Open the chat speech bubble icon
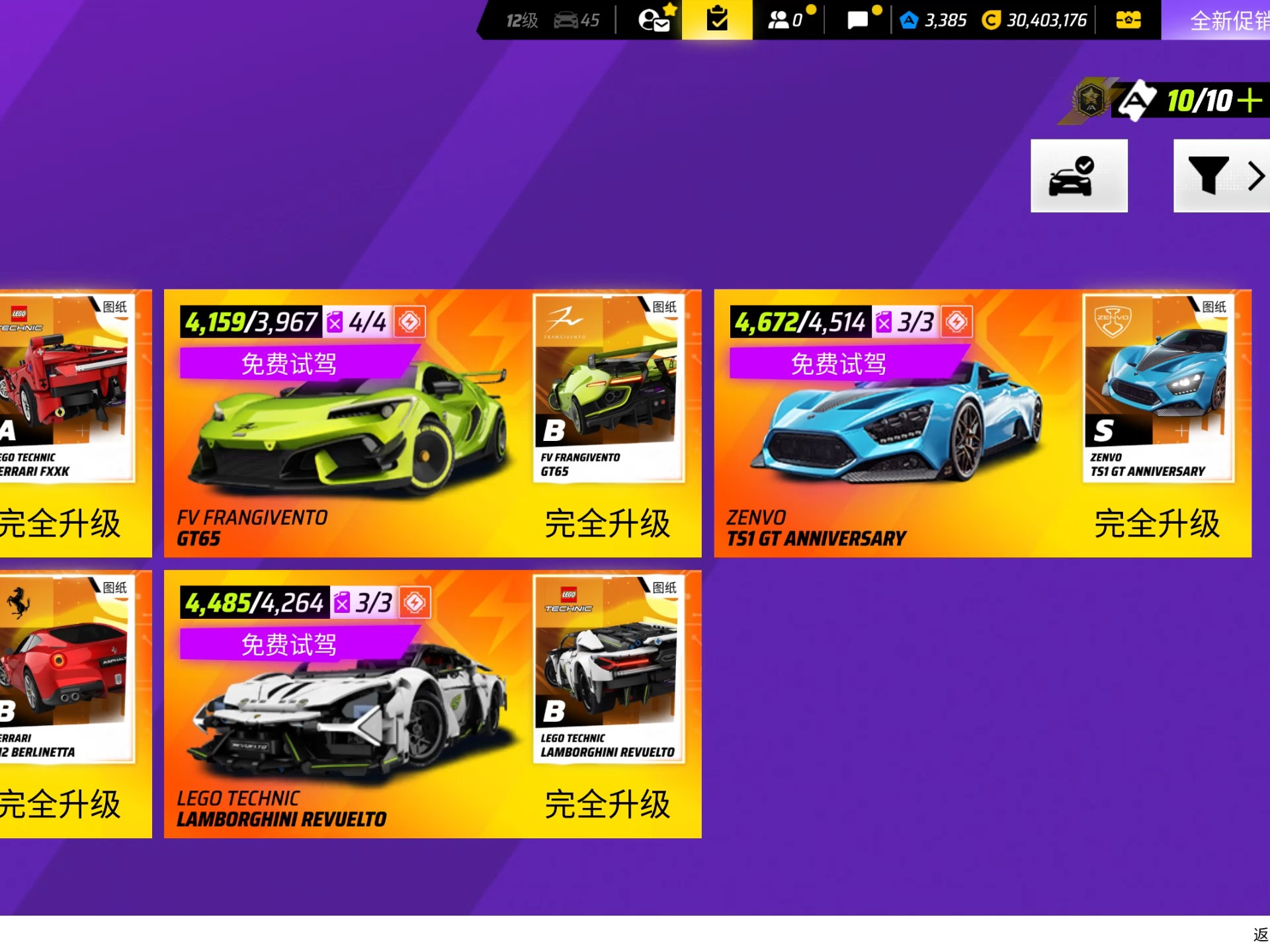 point(857,20)
